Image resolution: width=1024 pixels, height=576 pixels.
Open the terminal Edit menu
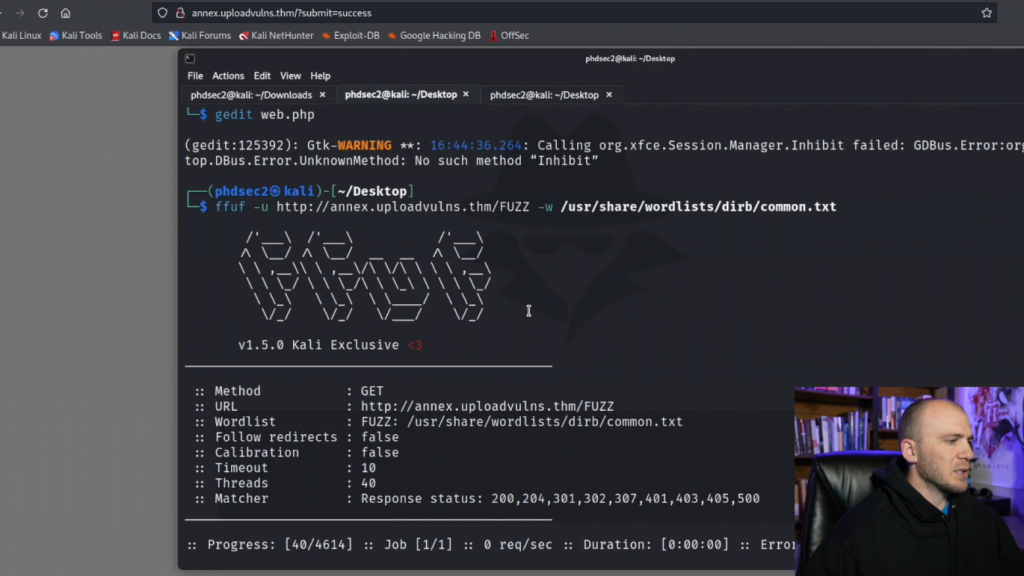262,76
